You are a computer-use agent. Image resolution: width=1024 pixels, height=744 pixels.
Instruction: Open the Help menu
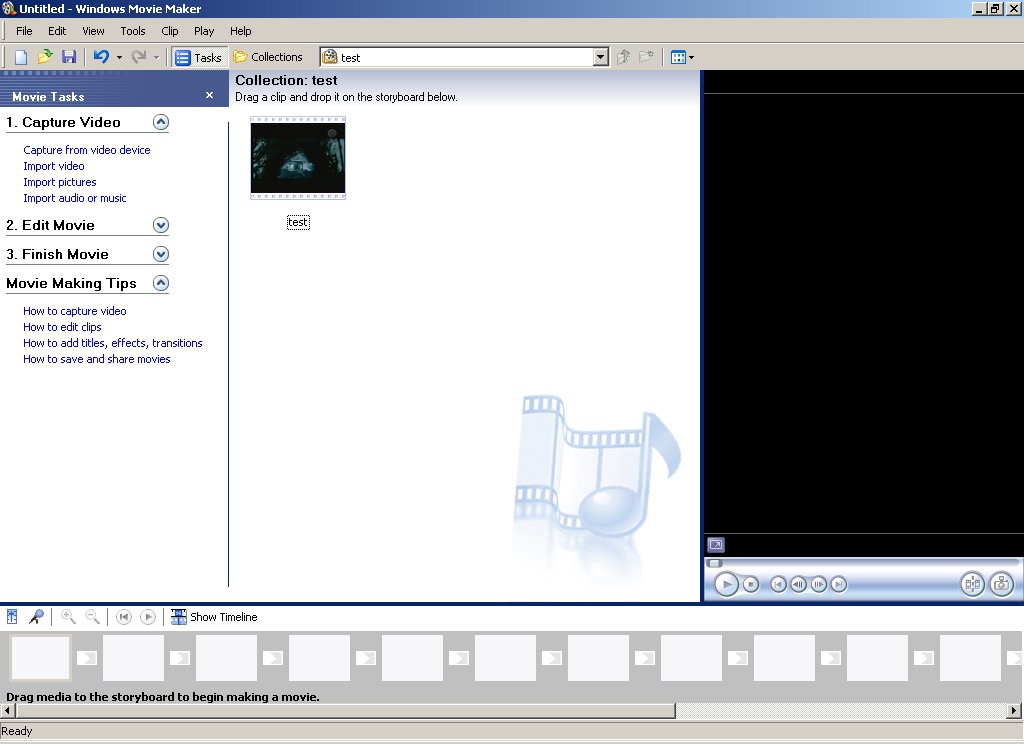[240, 31]
